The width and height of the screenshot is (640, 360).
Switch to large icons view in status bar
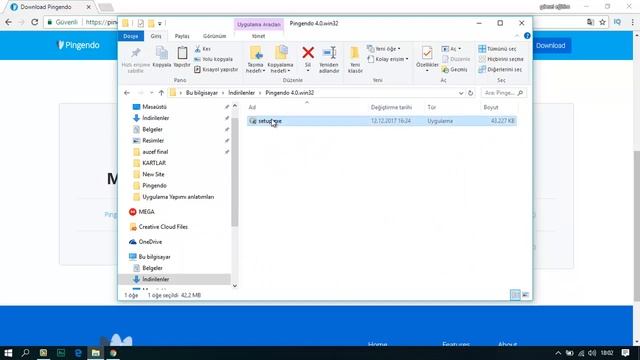point(526,295)
